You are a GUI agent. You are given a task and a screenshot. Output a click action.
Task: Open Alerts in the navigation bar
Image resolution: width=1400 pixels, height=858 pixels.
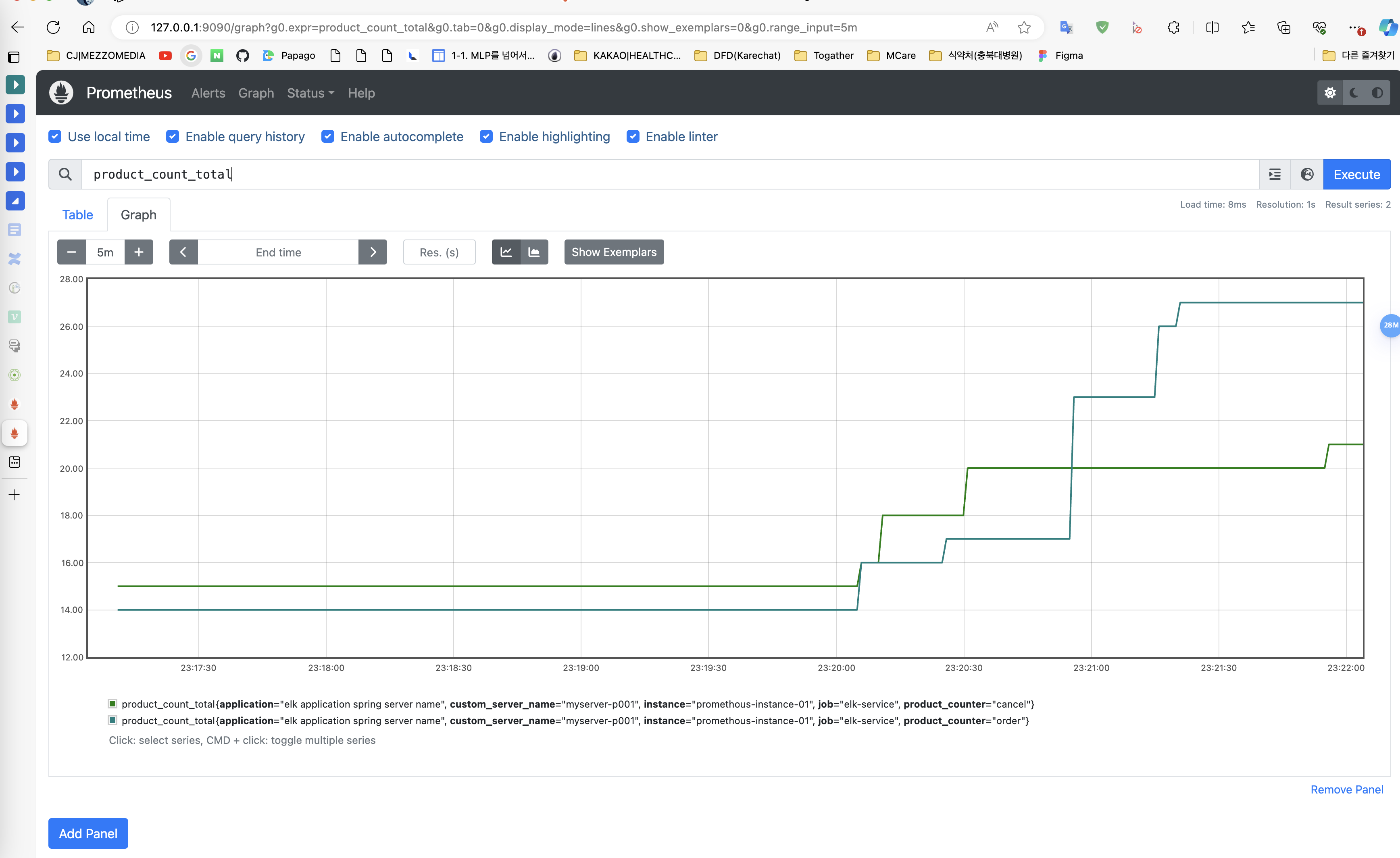(208, 93)
